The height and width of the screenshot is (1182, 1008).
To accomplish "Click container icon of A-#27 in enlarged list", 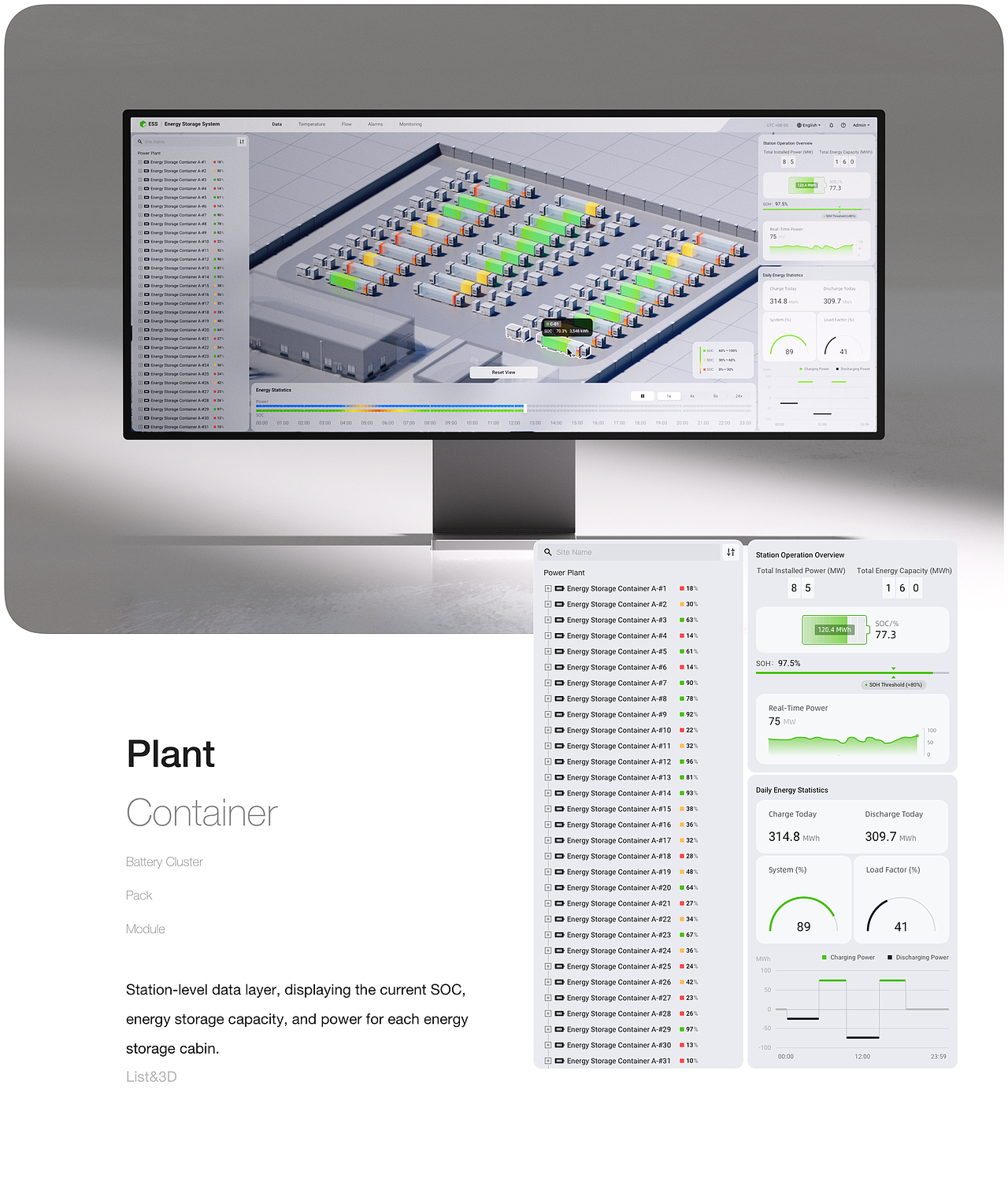I will [559, 998].
